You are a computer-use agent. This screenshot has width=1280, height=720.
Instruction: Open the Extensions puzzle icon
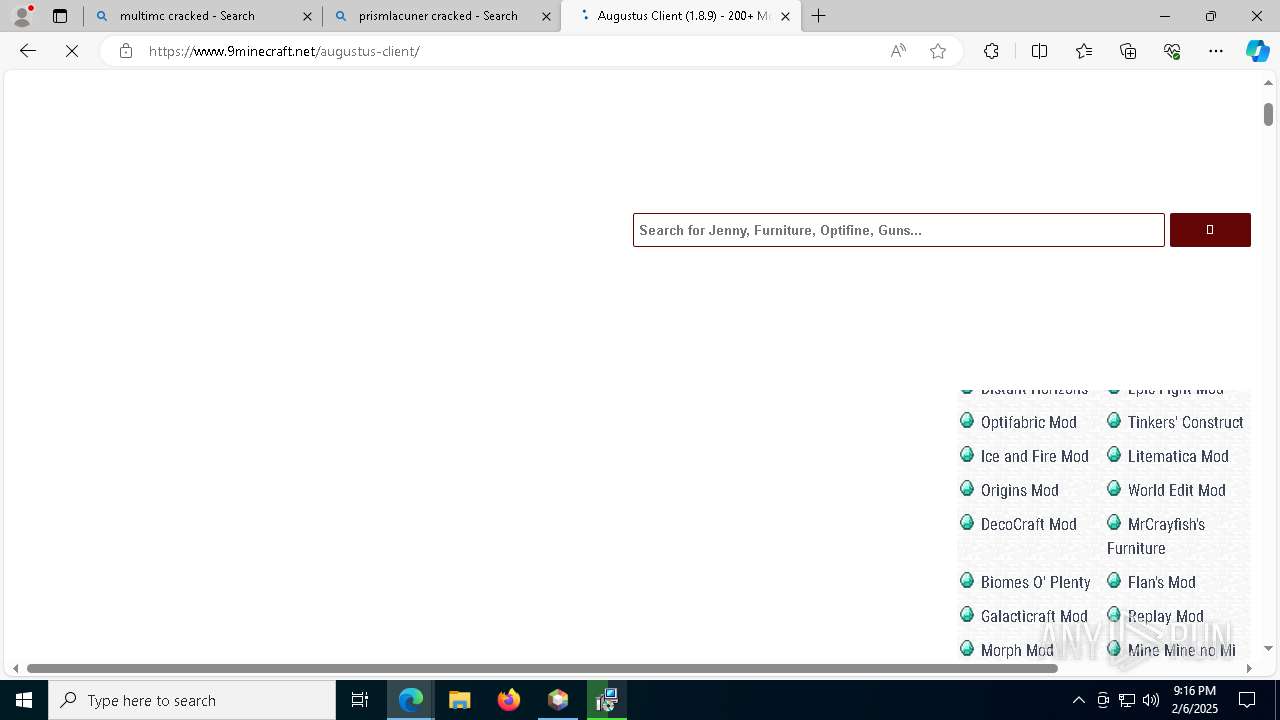click(x=991, y=51)
